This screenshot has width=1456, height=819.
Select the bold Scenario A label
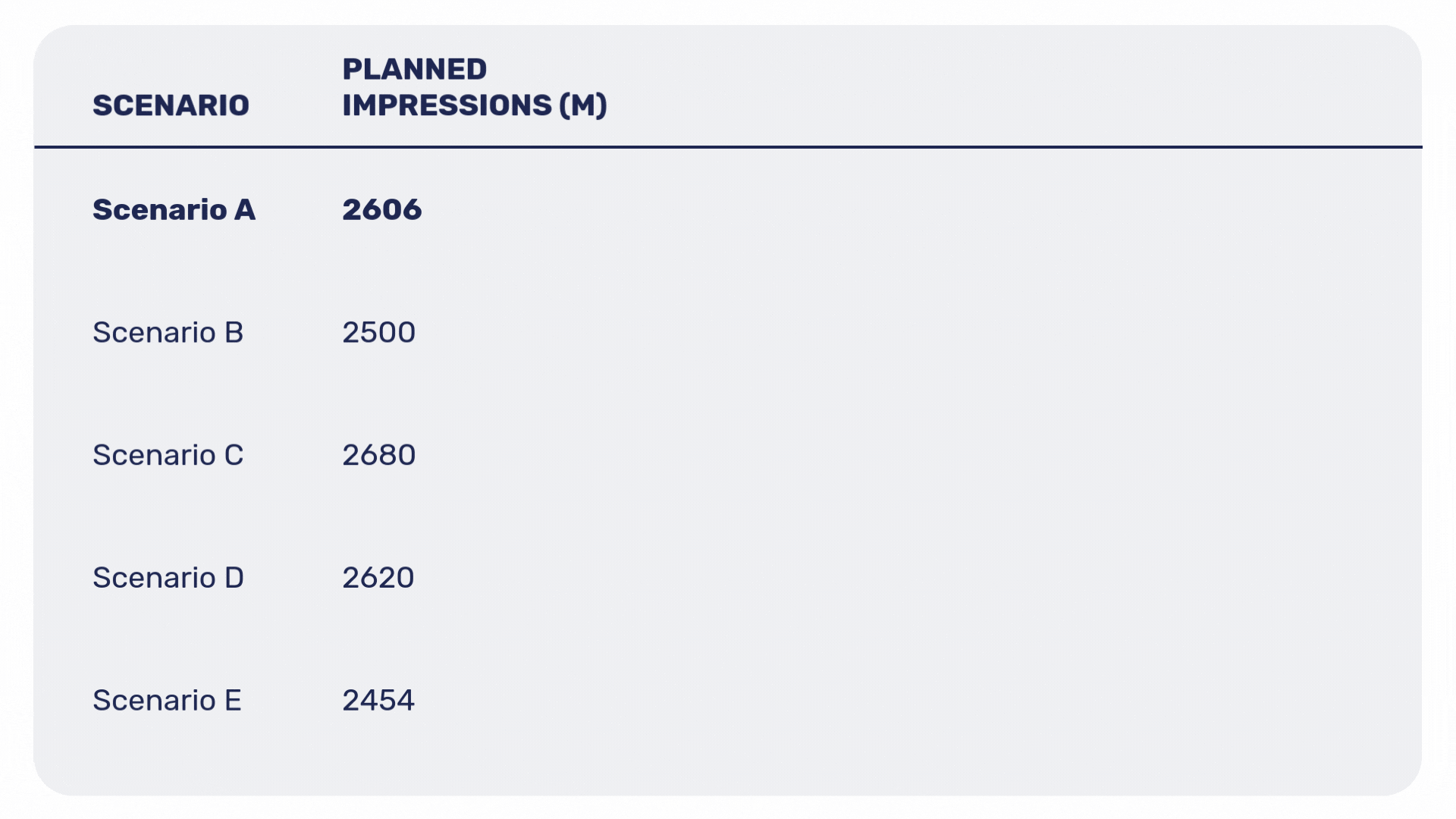(174, 210)
